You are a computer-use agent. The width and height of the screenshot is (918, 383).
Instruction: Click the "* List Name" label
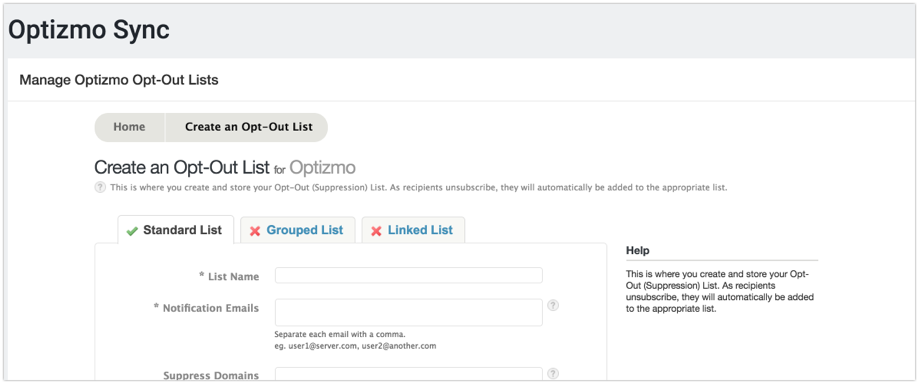pos(229,276)
